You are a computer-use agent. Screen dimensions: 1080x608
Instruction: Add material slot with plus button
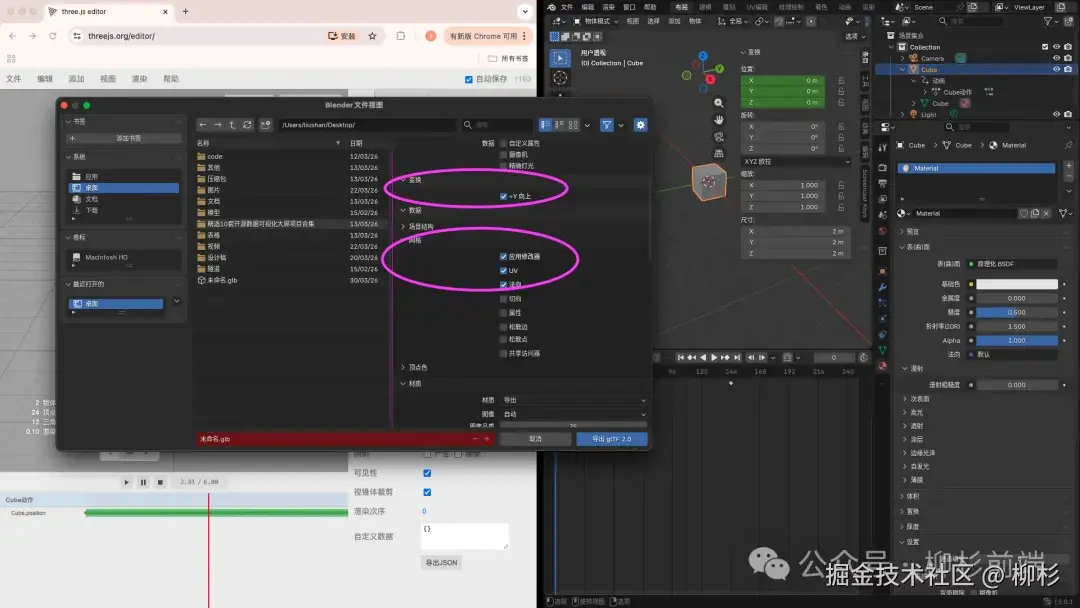(1068, 165)
